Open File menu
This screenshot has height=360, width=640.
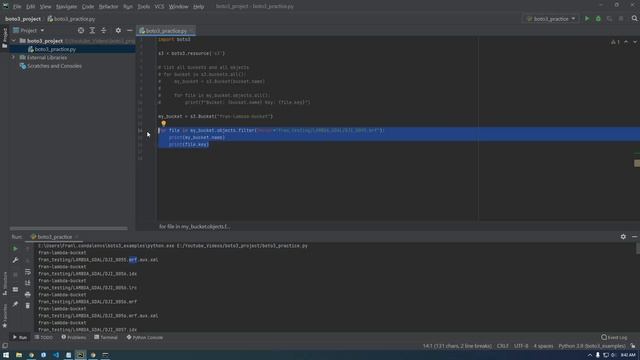(x=17, y=7)
